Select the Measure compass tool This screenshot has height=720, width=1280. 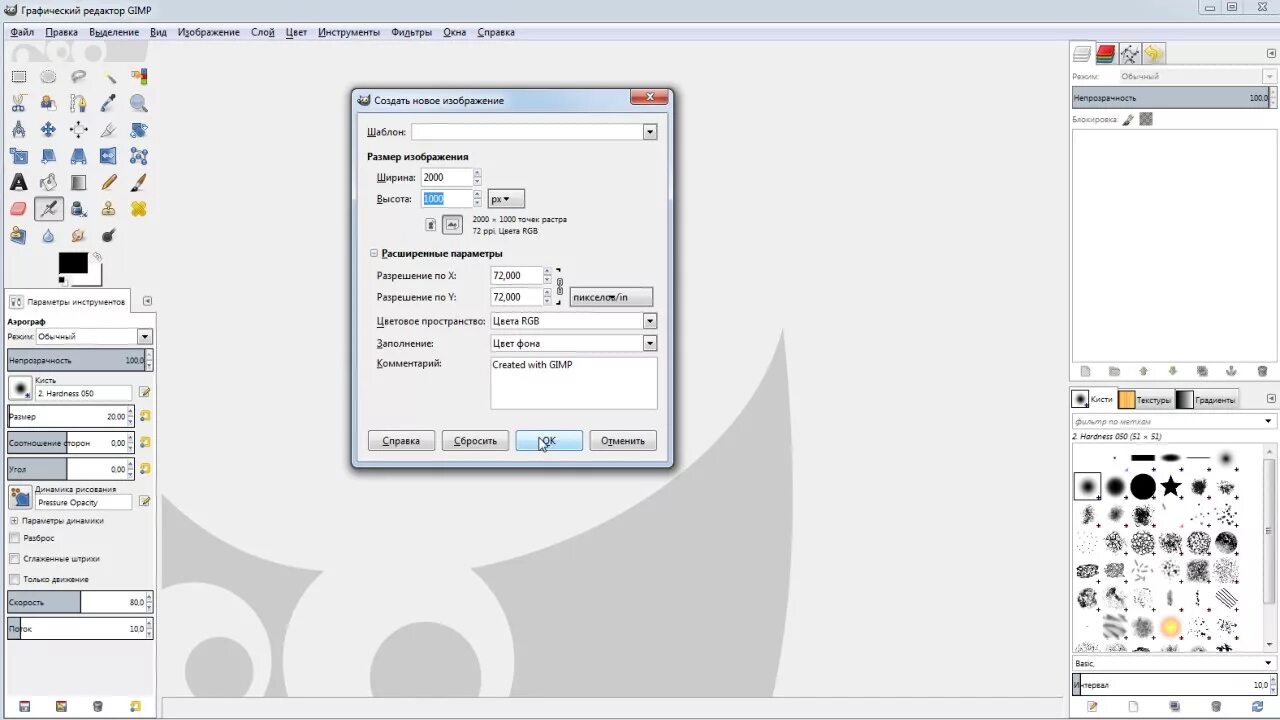pyautogui.click(x=18, y=129)
